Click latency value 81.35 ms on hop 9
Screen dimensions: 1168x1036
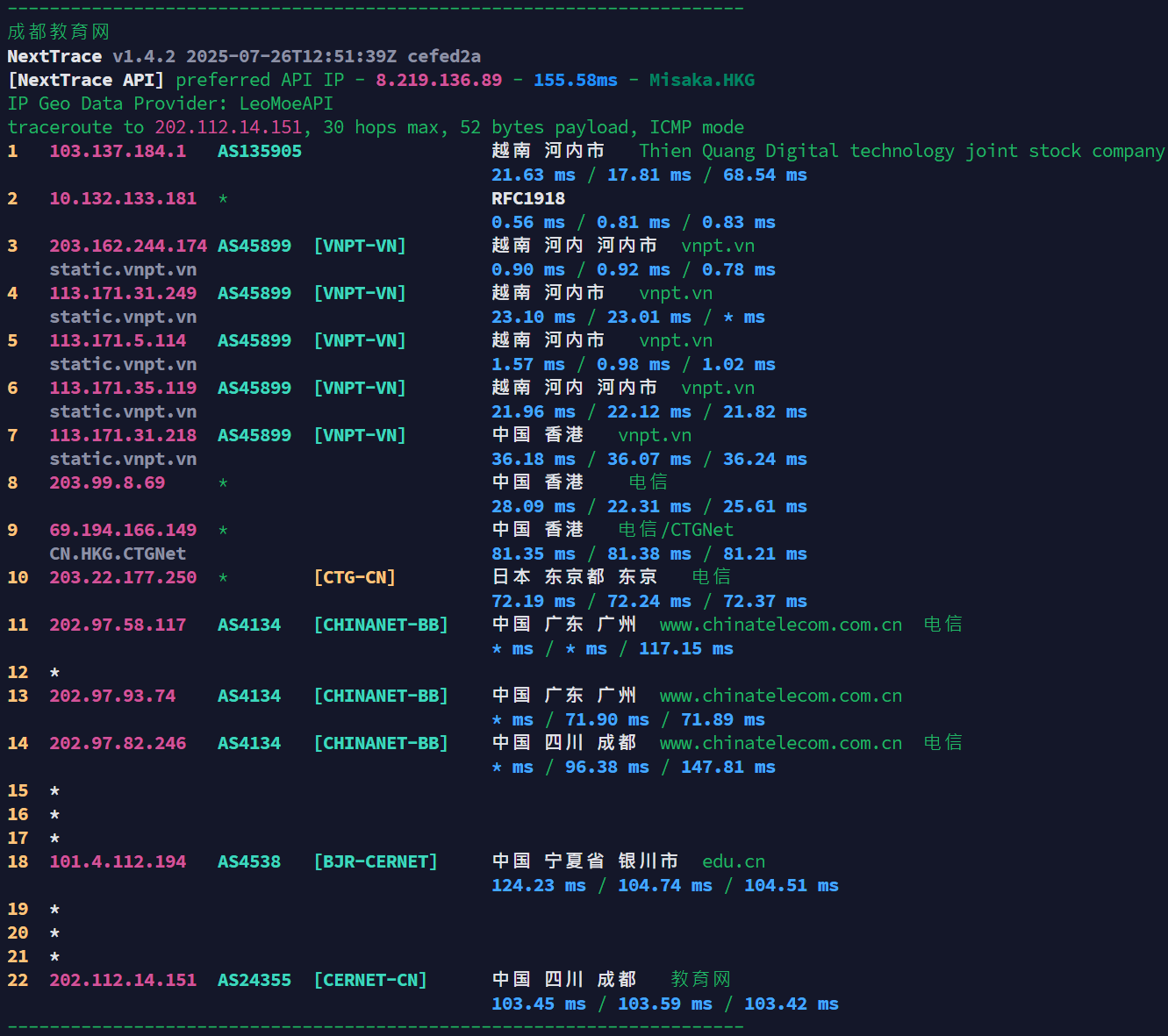tap(534, 554)
